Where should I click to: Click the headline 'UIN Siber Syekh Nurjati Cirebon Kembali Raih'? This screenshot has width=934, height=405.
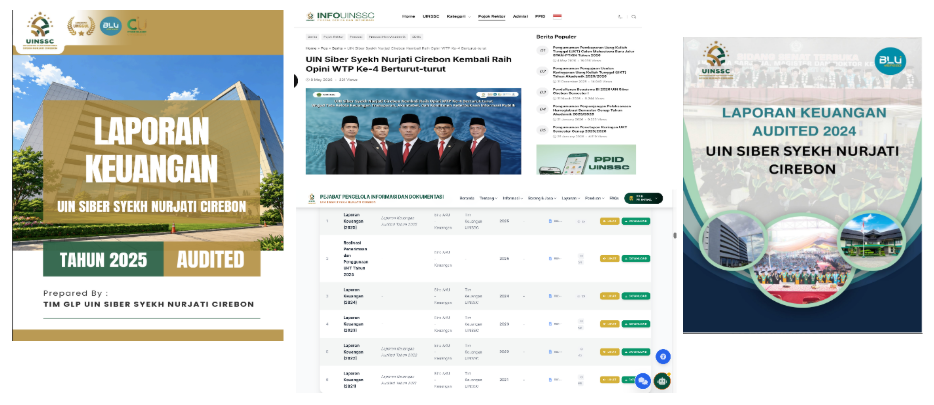pos(408,60)
